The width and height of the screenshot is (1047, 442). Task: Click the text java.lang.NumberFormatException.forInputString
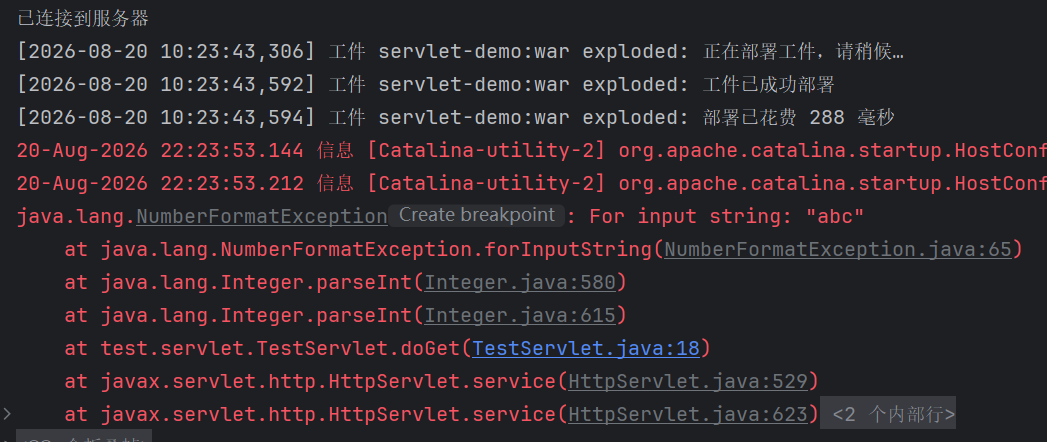coord(377,250)
